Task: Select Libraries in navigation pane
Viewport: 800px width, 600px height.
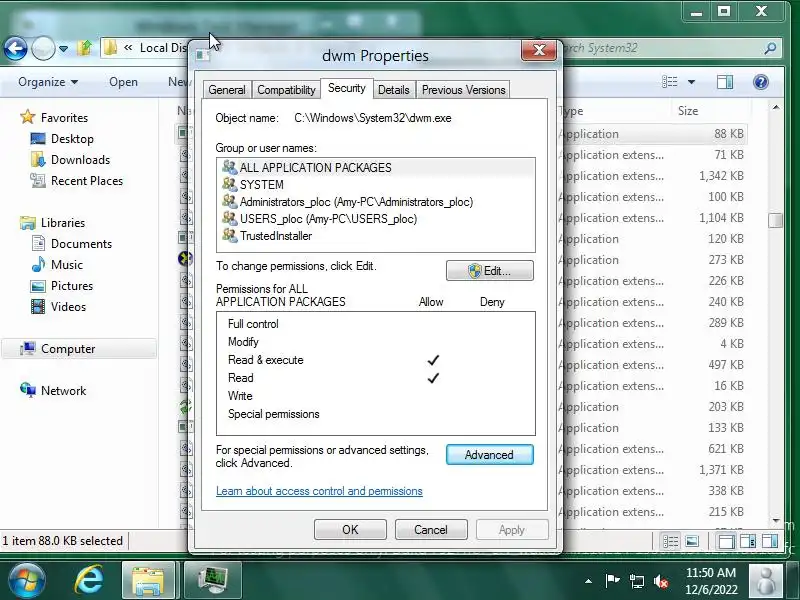Action: [x=63, y=223]
